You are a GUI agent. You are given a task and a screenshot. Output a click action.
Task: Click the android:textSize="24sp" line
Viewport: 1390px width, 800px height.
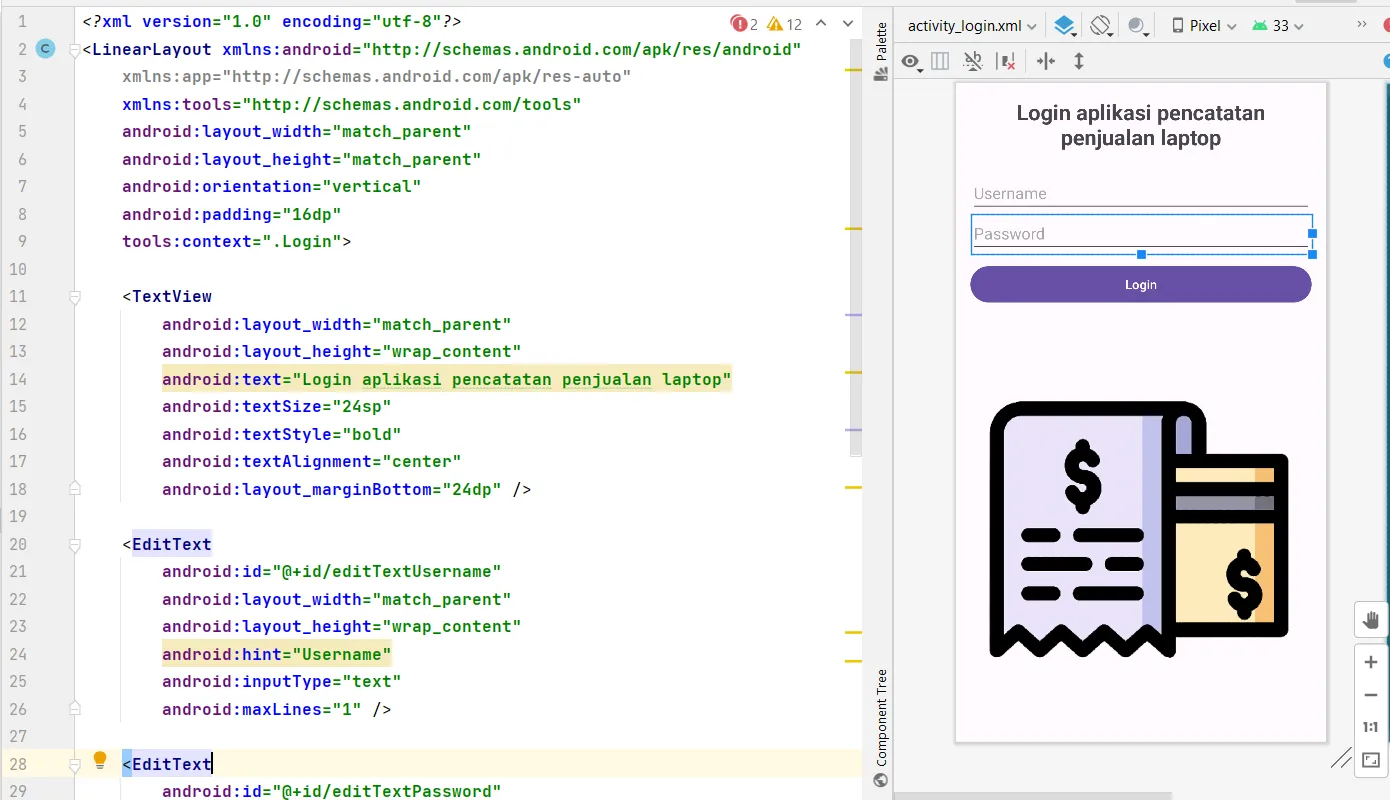277,406
